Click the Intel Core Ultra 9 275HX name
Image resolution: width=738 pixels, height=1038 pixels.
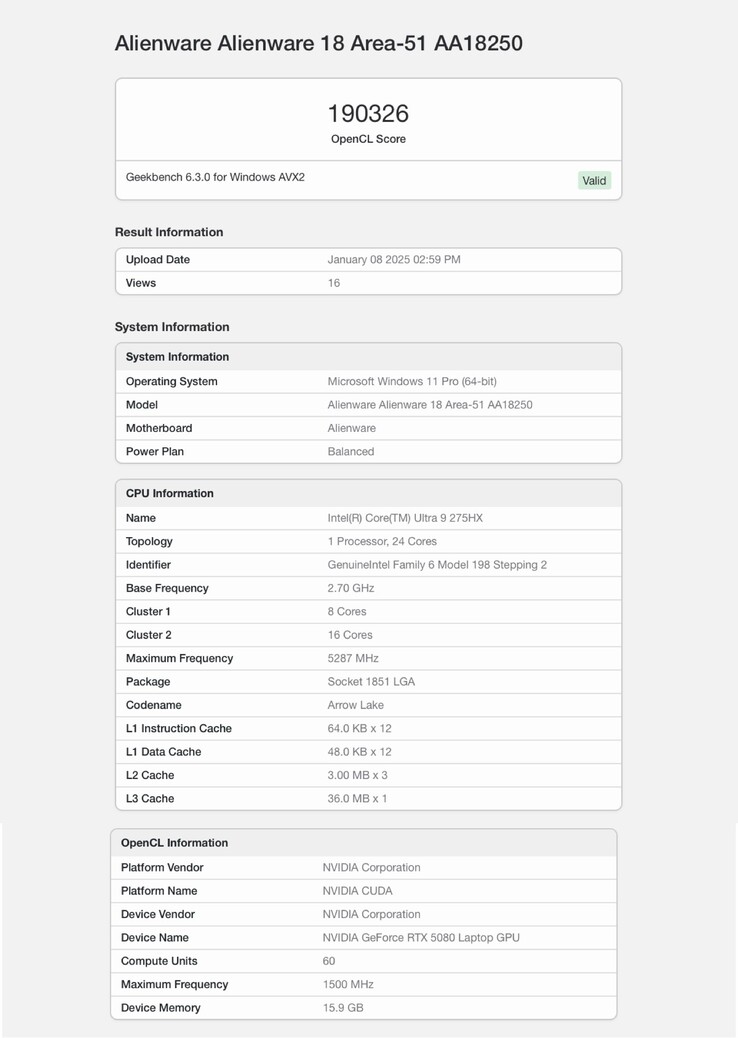405,518
